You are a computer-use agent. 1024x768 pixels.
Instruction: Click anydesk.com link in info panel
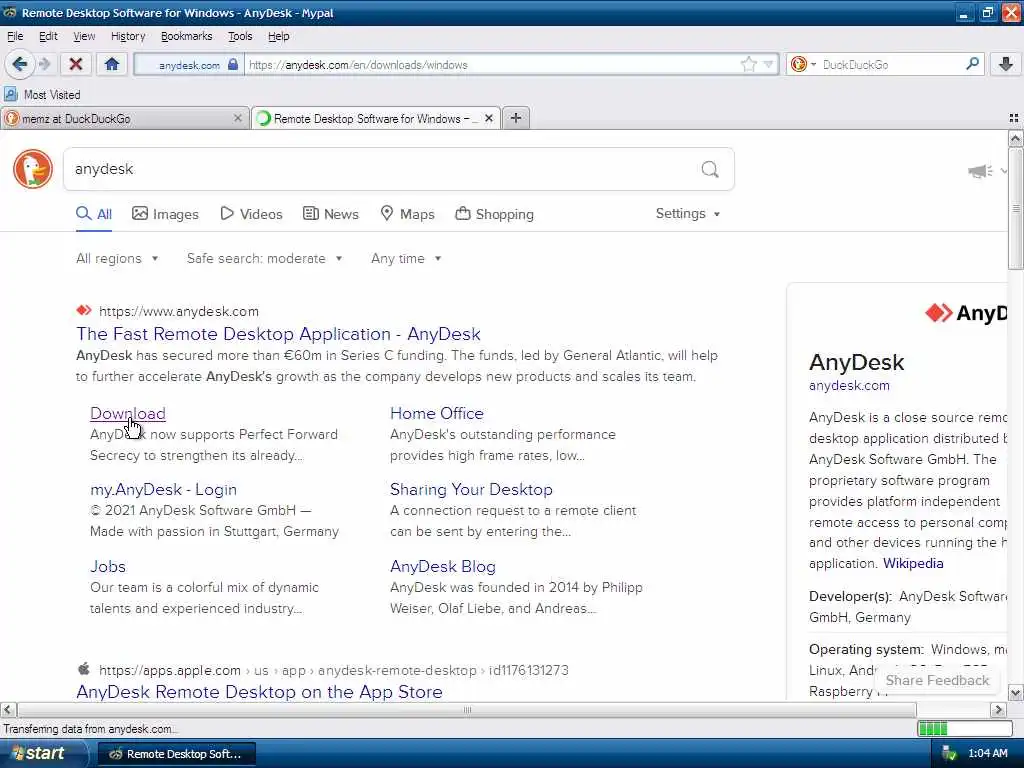(849, 385)
